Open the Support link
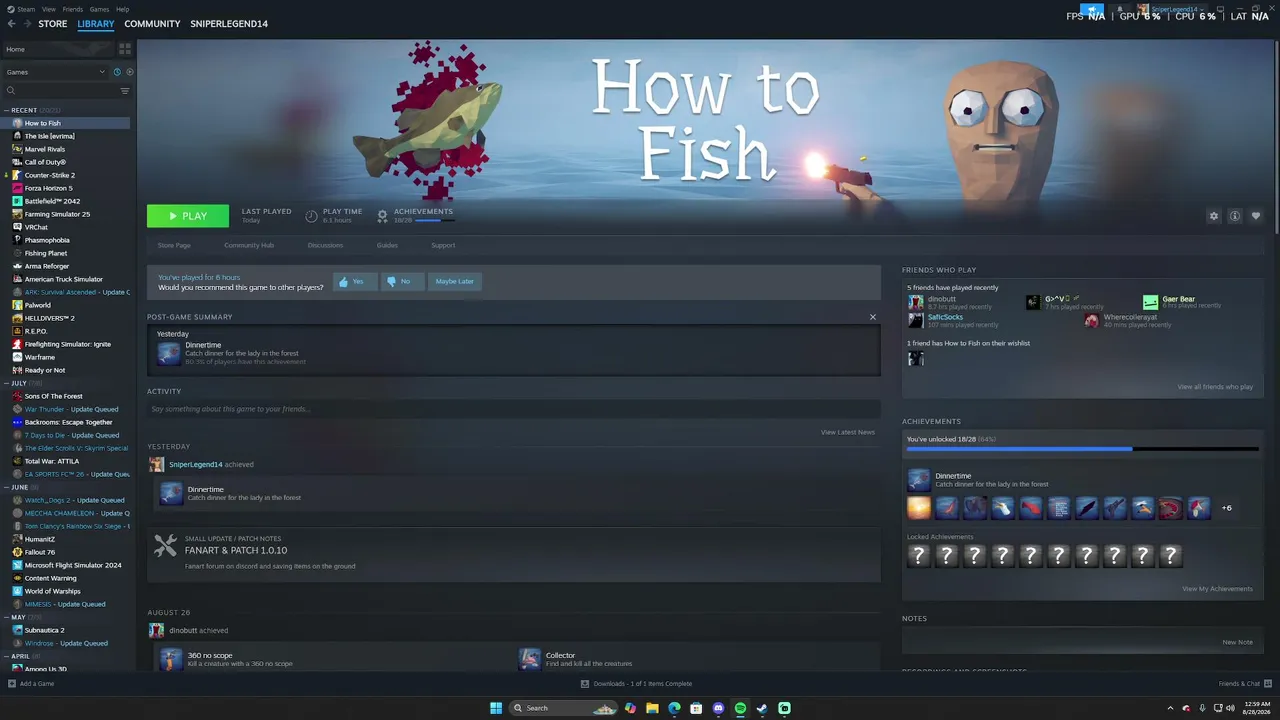Image resolution: width=1280 pixels, height=720 pixels. [x=443, y=245]
